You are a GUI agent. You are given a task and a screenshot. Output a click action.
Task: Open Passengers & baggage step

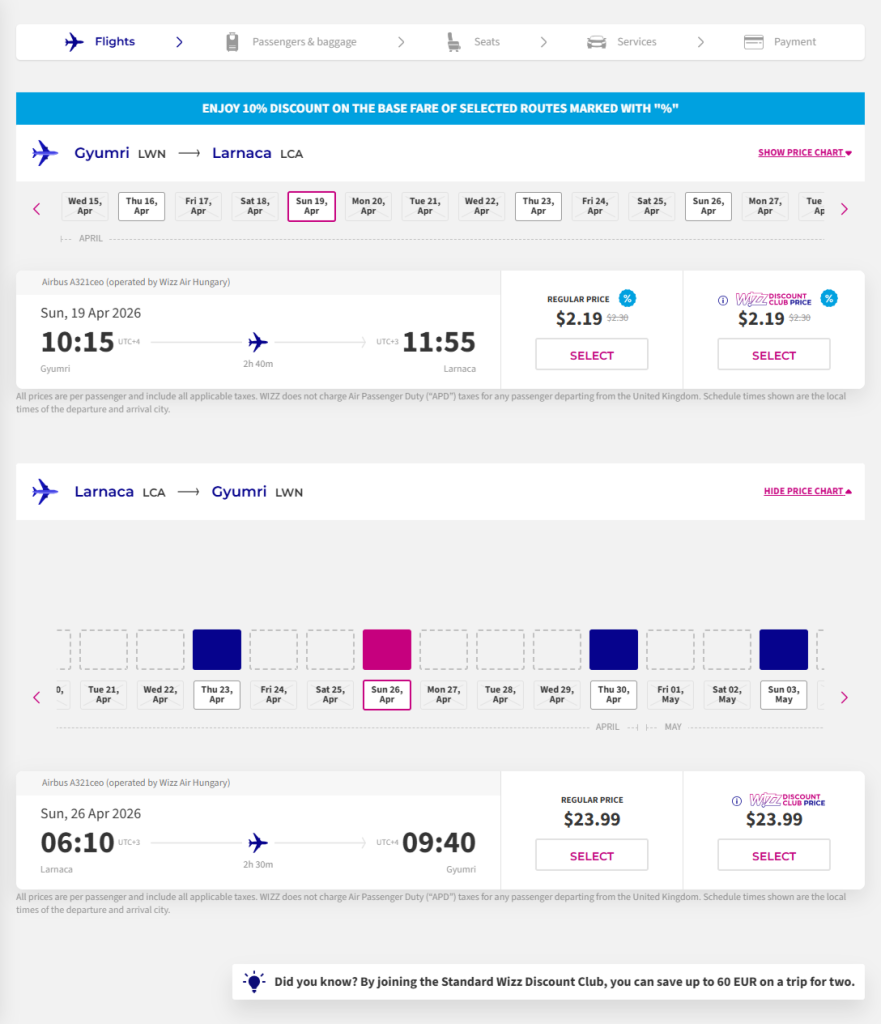[x=304, y=42]
